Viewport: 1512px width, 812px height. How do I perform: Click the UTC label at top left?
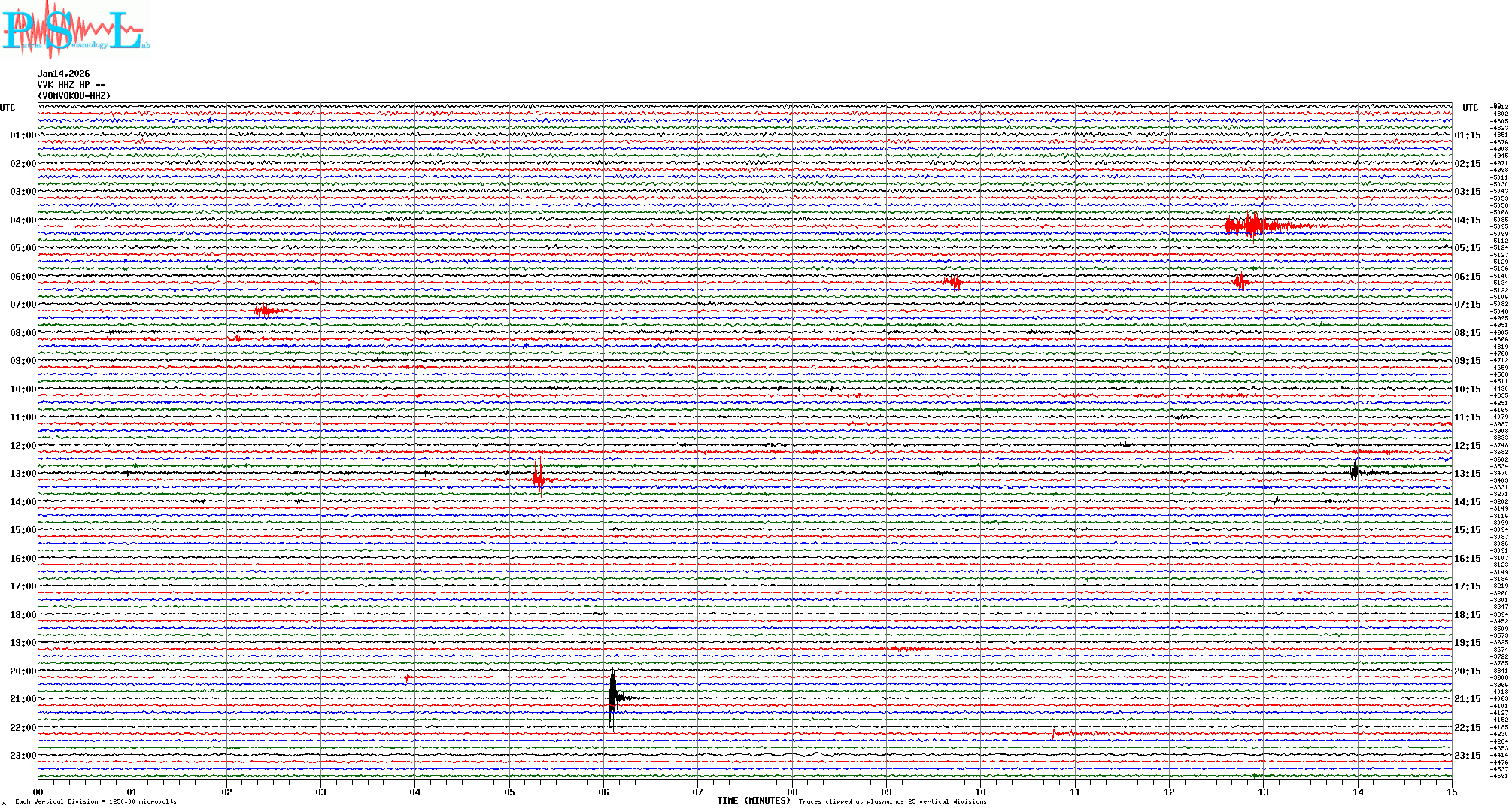point(8,108)
